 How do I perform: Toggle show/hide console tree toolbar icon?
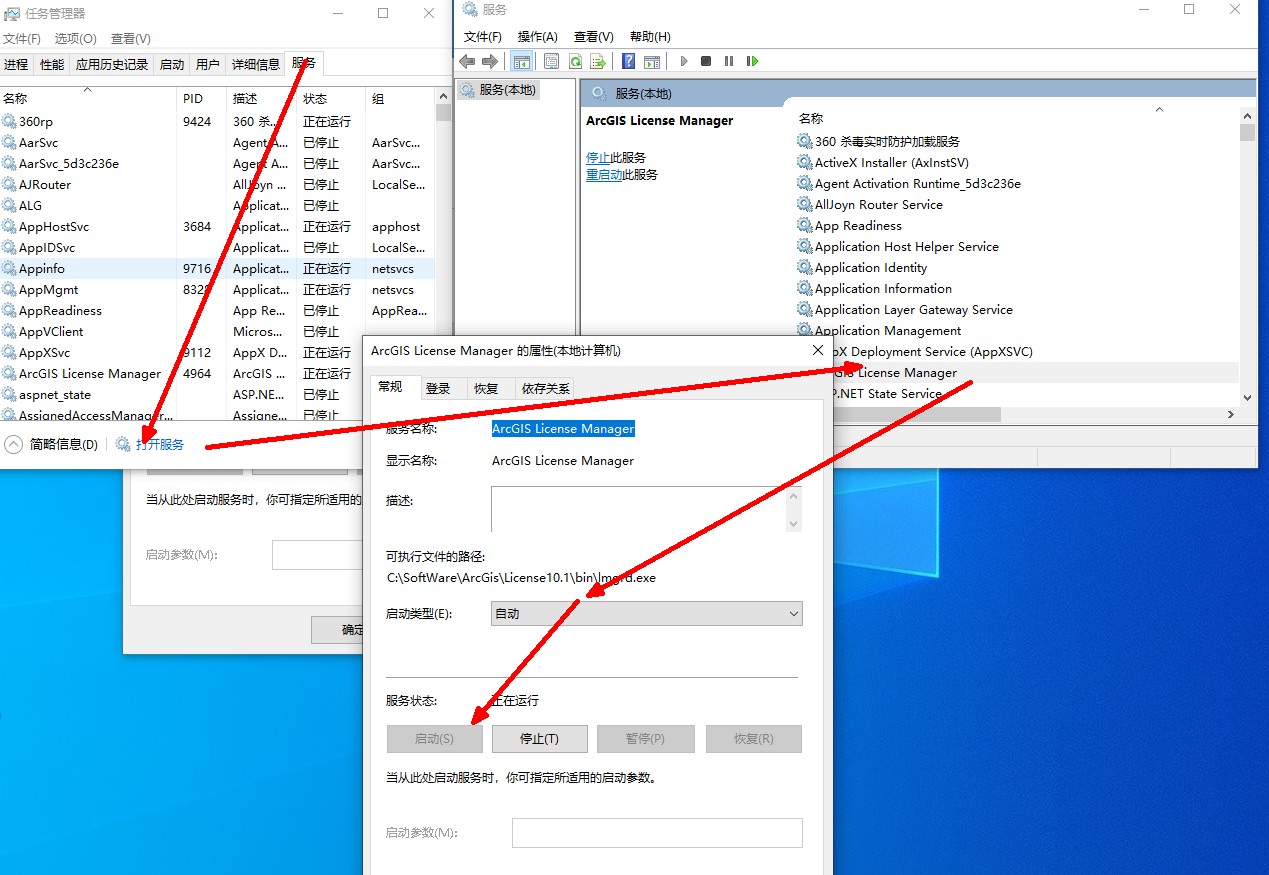521,61
